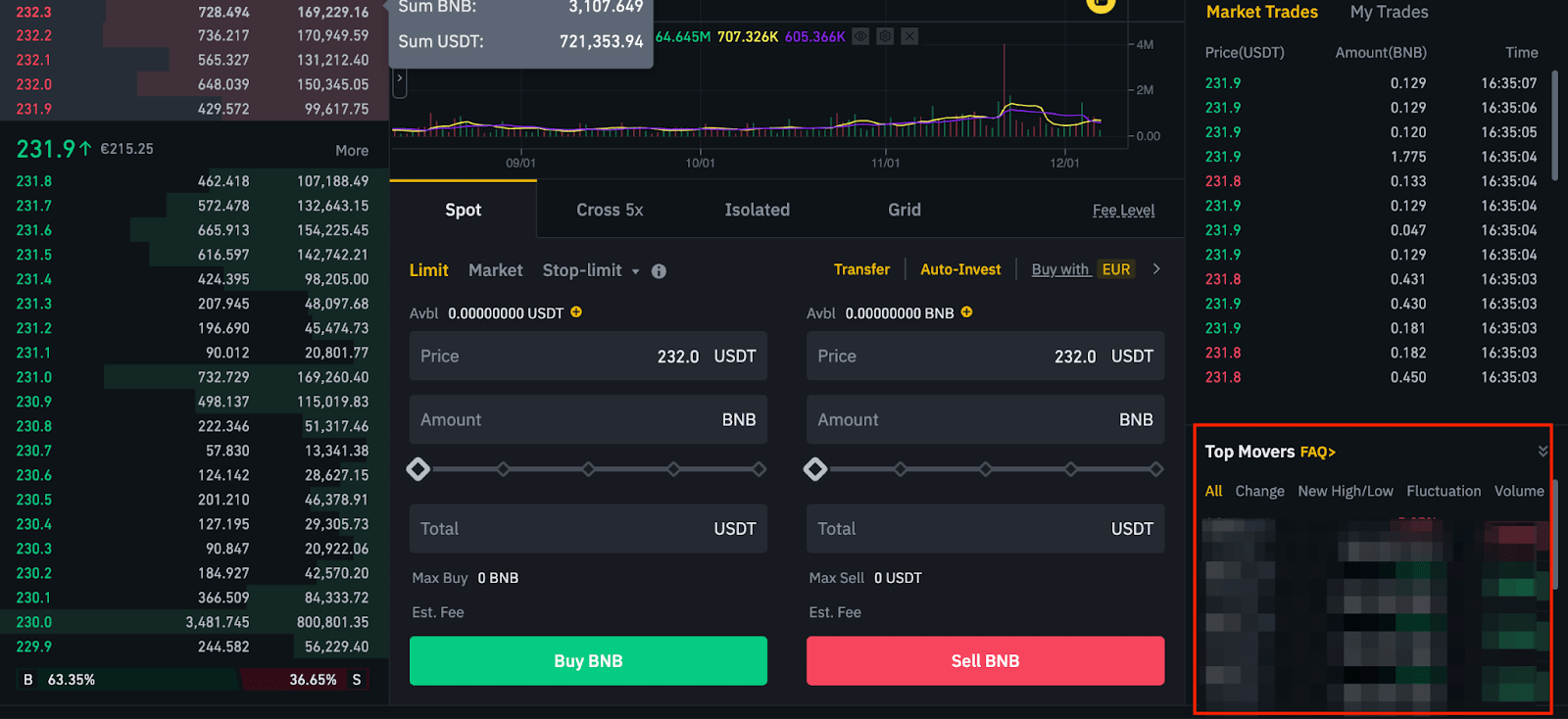Click the 36.65% sell ratio bar
The width and height of the screenshot is (1568, 719).
tap(305, 680)
